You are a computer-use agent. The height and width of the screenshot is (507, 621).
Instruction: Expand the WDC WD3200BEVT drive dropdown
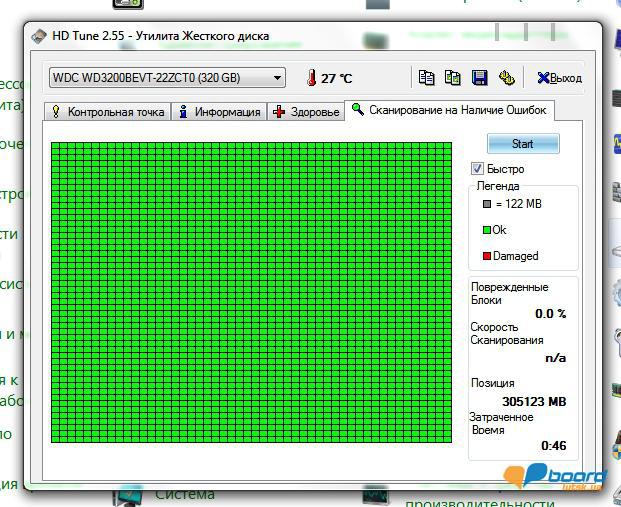277,78
